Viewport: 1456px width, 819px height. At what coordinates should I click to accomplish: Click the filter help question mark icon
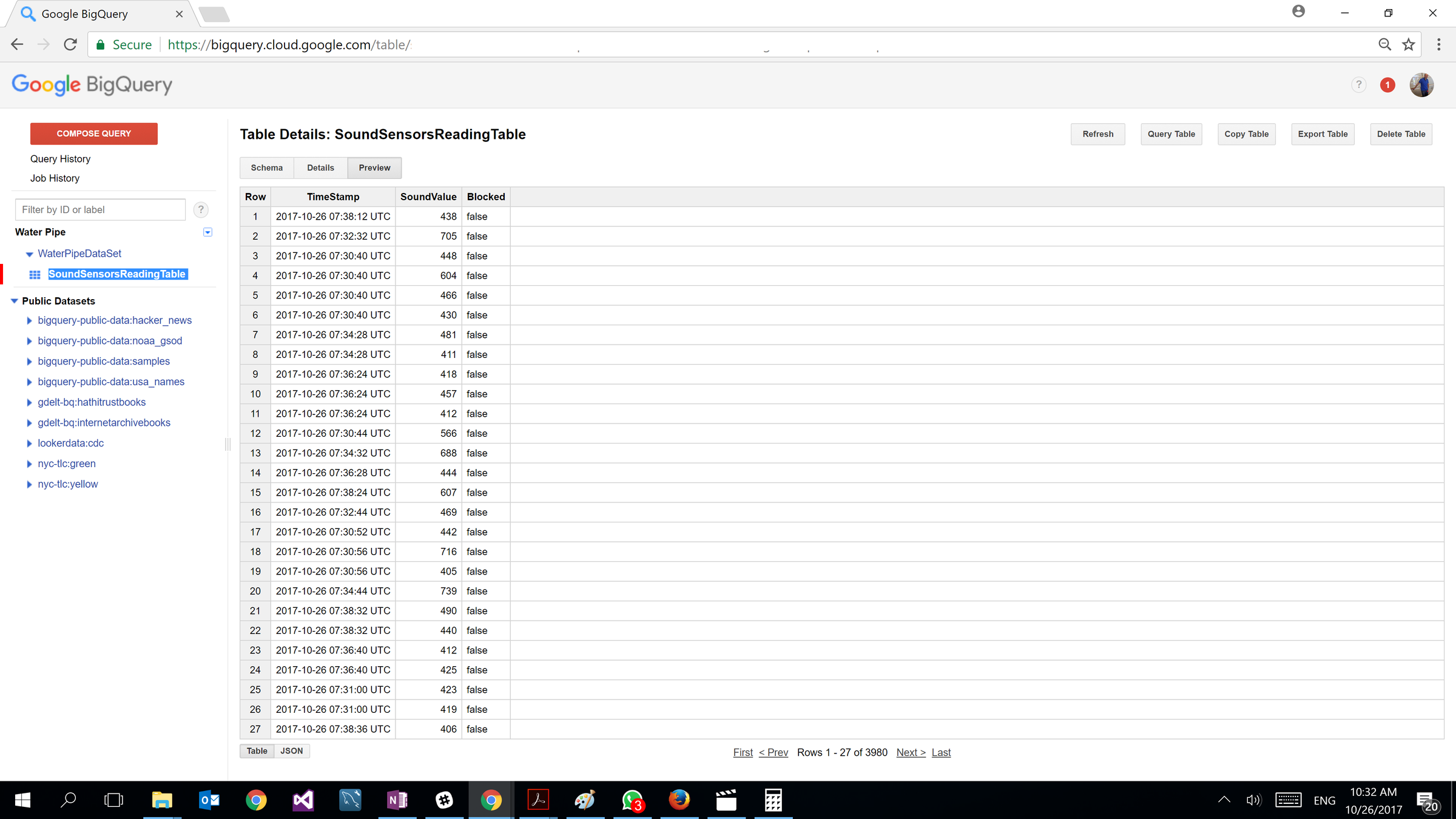(x=201, y=210)
